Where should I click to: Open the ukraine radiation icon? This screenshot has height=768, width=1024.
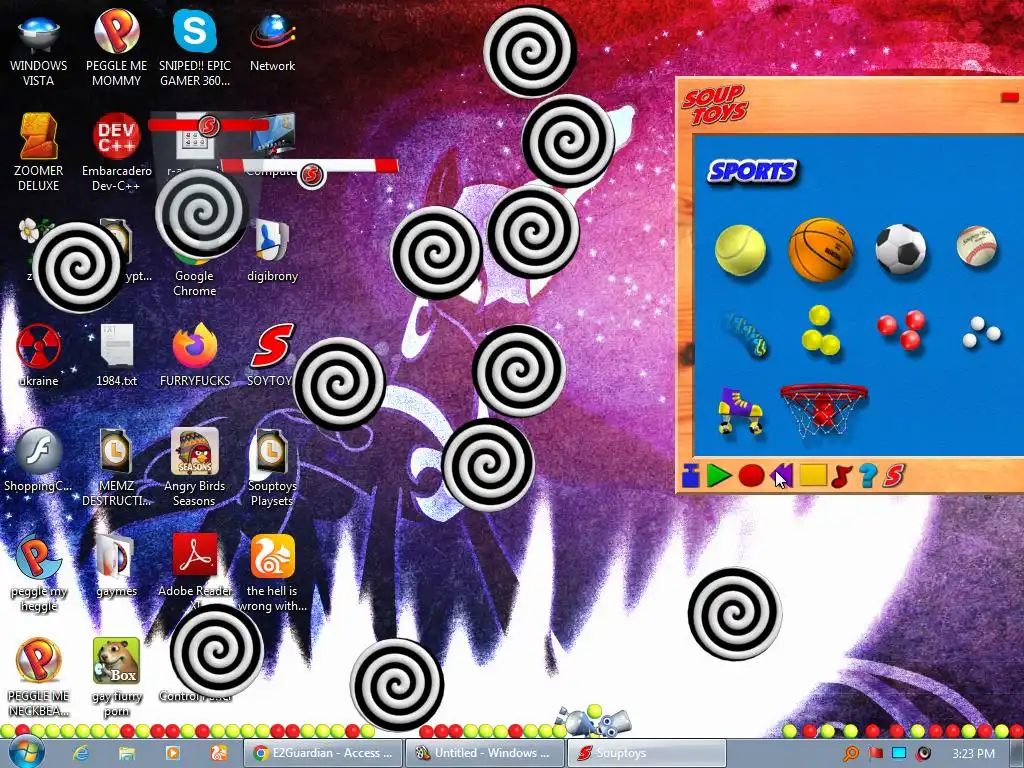[39, 355]
